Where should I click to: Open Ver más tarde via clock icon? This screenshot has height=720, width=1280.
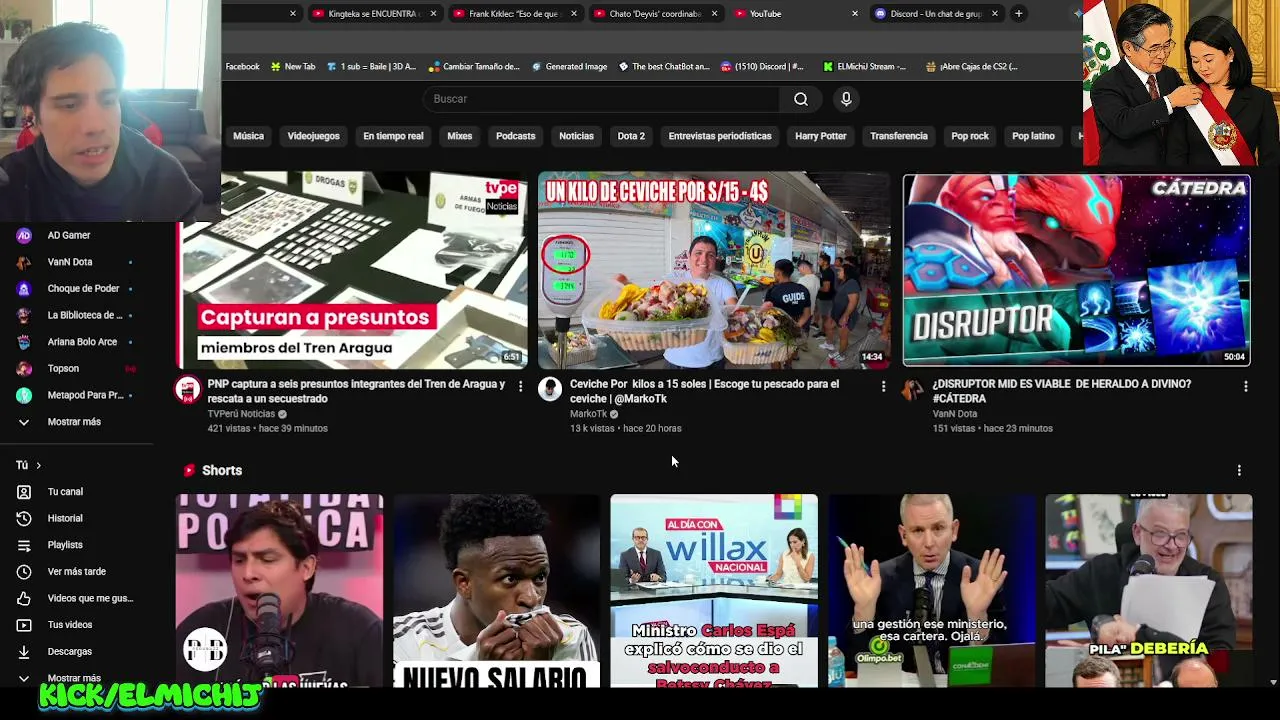coord(24,572)
